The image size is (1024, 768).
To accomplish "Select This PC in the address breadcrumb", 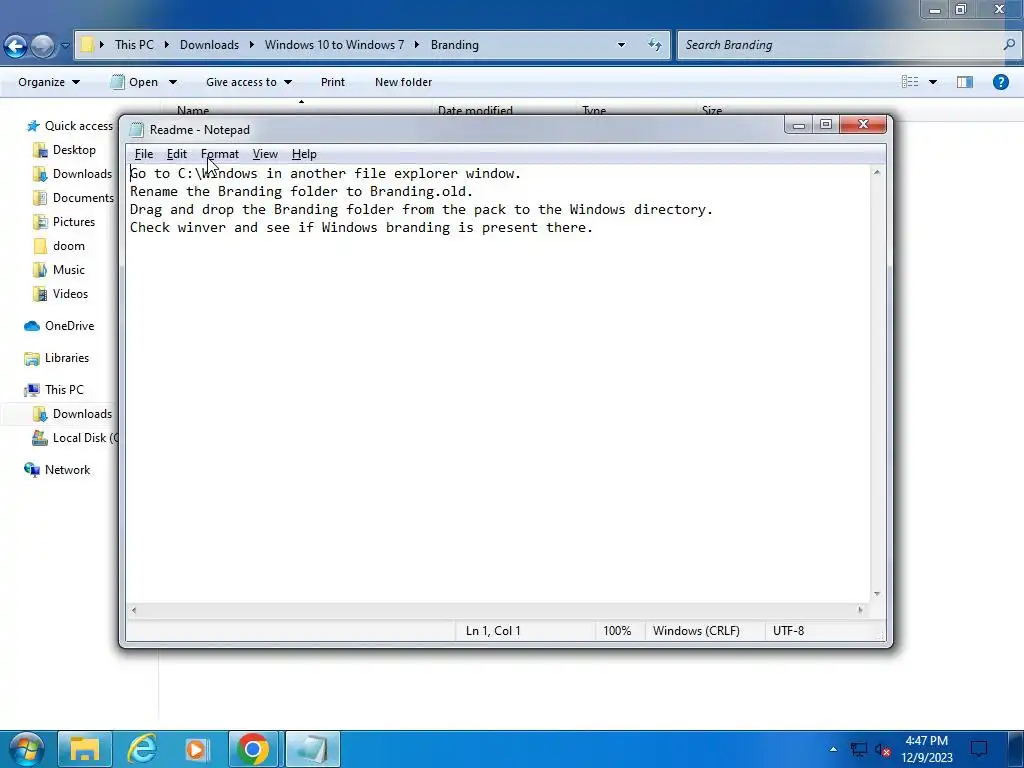I will tap(135, 45).
